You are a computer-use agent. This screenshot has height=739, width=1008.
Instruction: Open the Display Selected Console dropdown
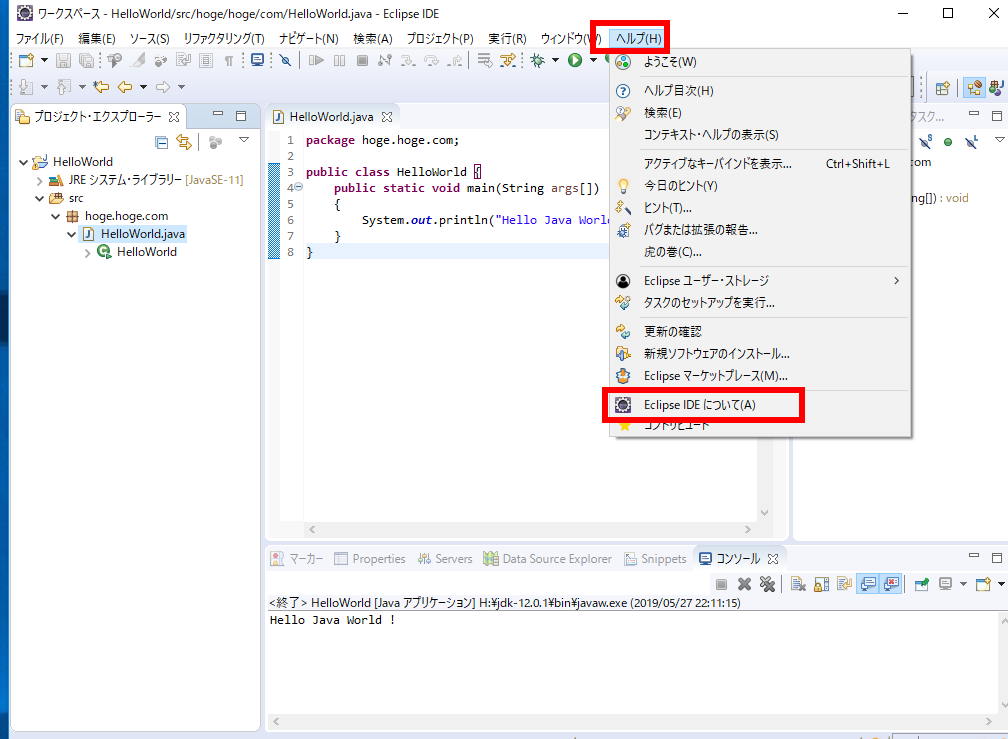(963, 584)
